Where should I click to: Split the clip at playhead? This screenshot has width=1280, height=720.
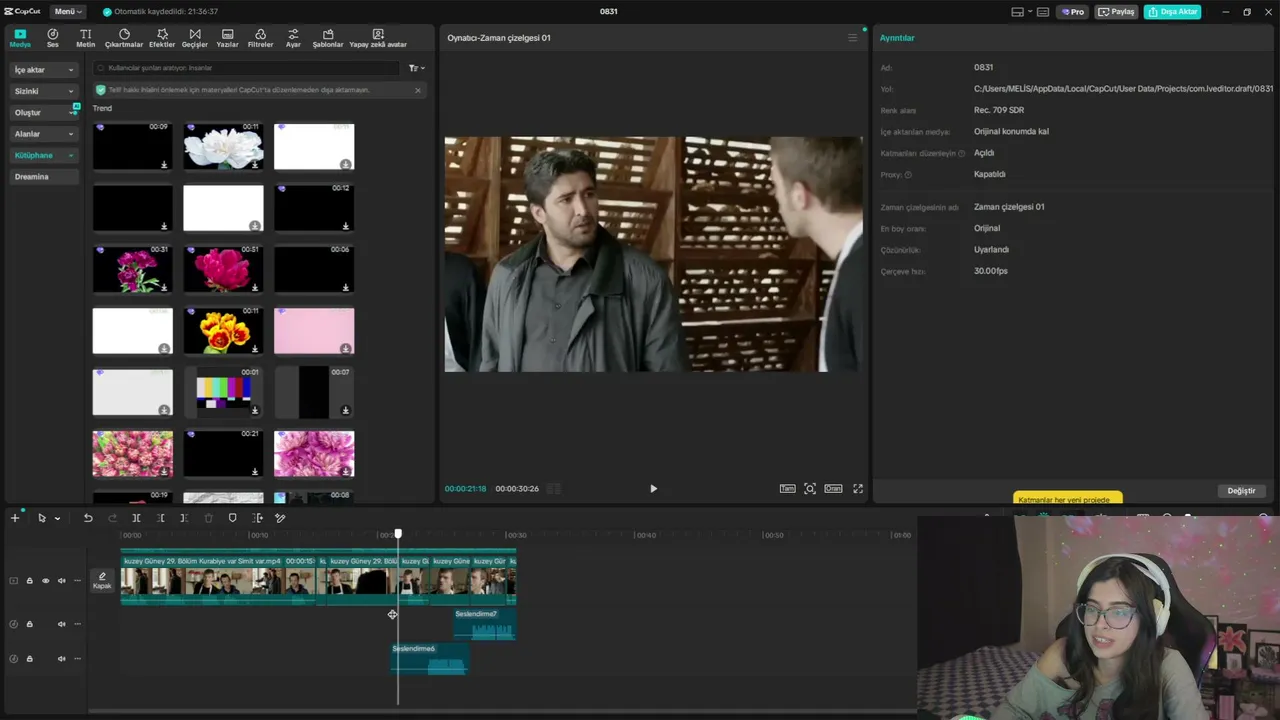[136, 518]
